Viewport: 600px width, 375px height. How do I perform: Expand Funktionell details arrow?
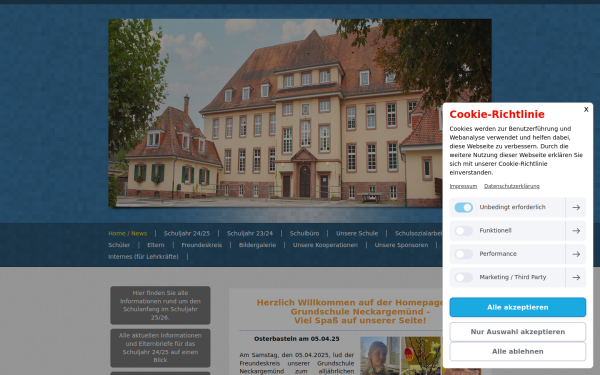[x=576, y=231]
